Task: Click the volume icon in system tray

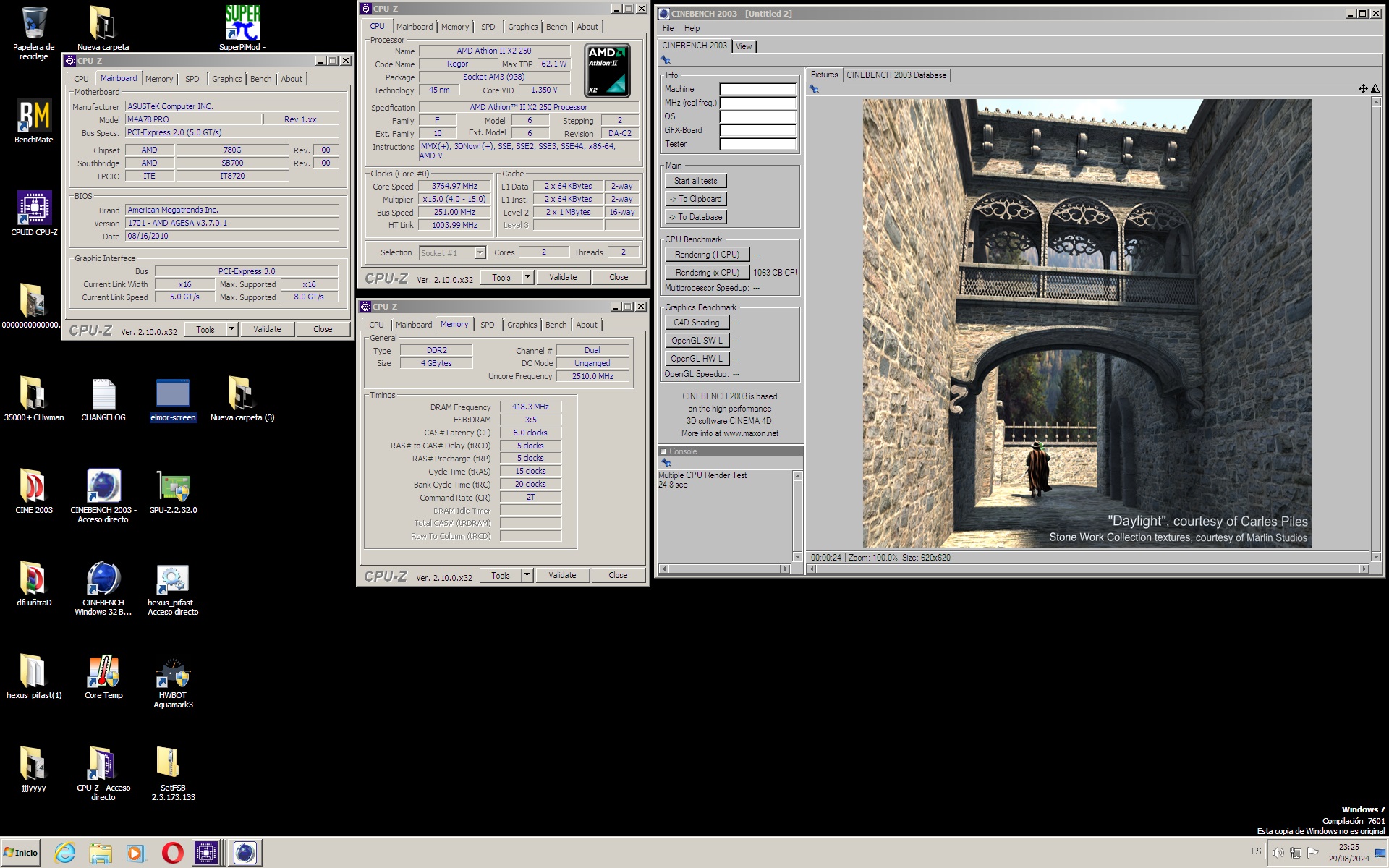Action: (1278, 853)
